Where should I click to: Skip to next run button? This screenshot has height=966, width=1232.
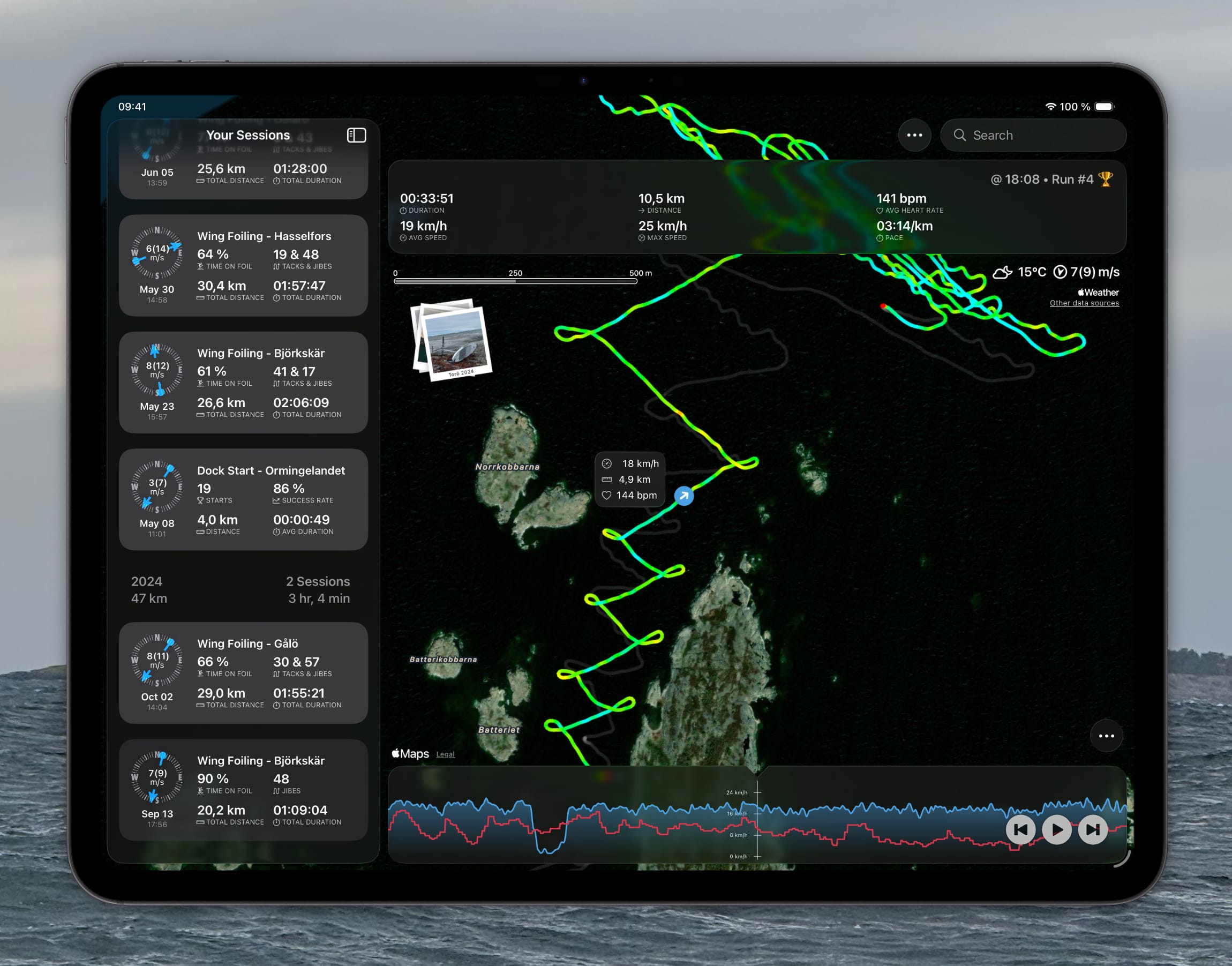coord(1092,830)
